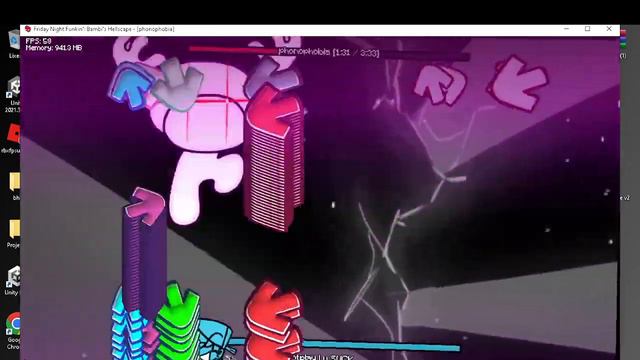The image size is (640, 360).
Task: Click the purple angled arrow receptor at far right
Action: (x=518, y=84)
